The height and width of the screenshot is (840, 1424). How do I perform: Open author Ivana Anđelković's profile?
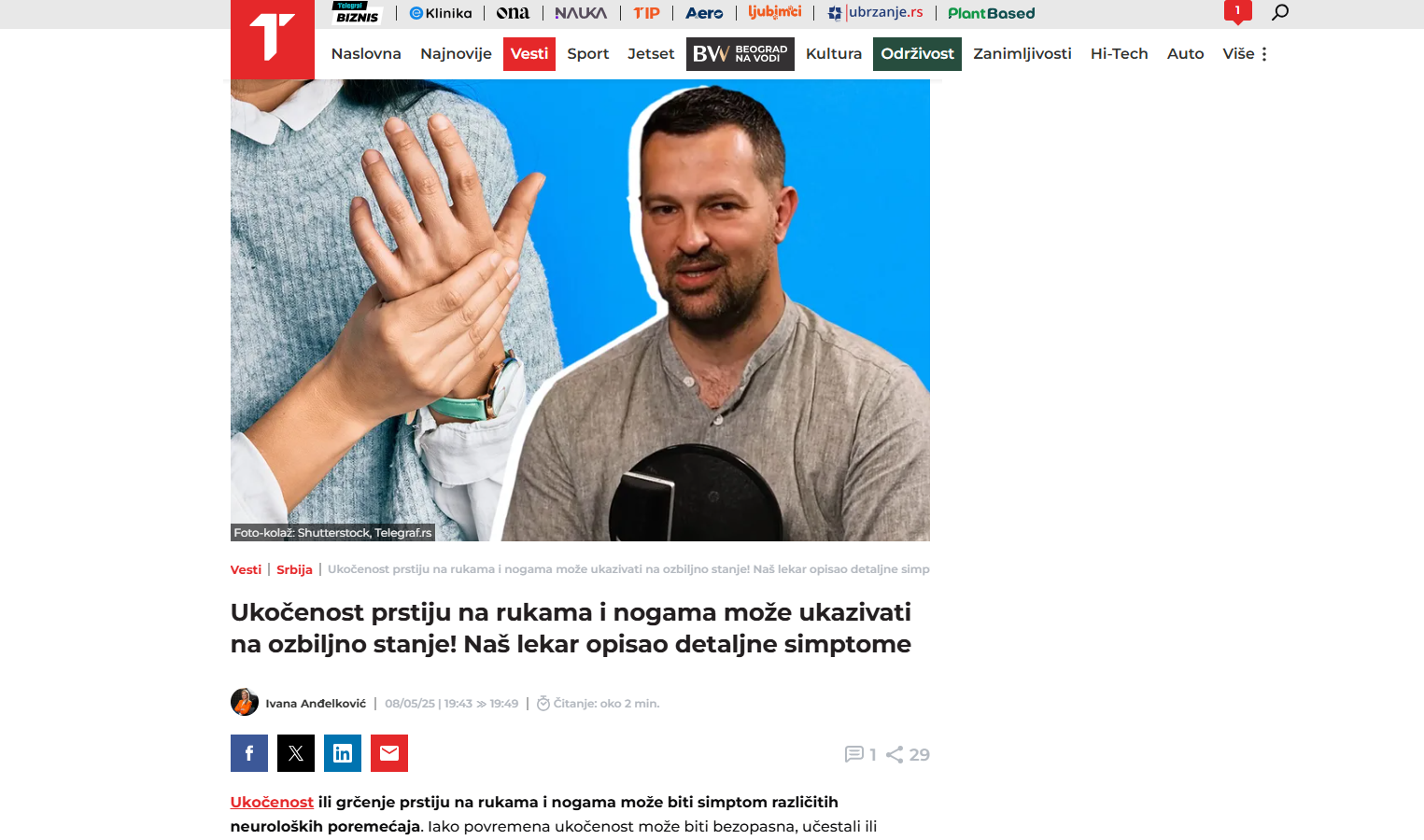pyautogui.click(x=316, y=704)
